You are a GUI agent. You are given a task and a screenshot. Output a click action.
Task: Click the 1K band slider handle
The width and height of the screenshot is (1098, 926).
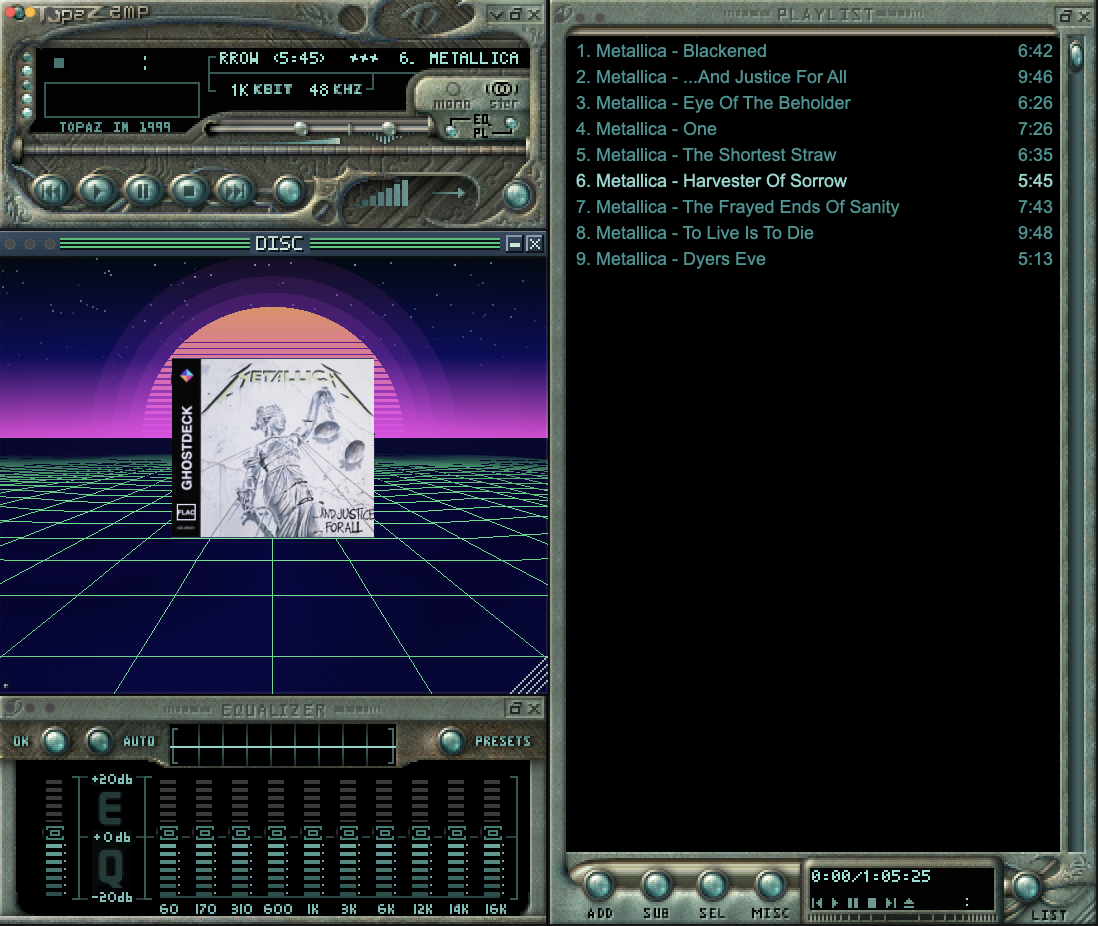tap(312, 833)
